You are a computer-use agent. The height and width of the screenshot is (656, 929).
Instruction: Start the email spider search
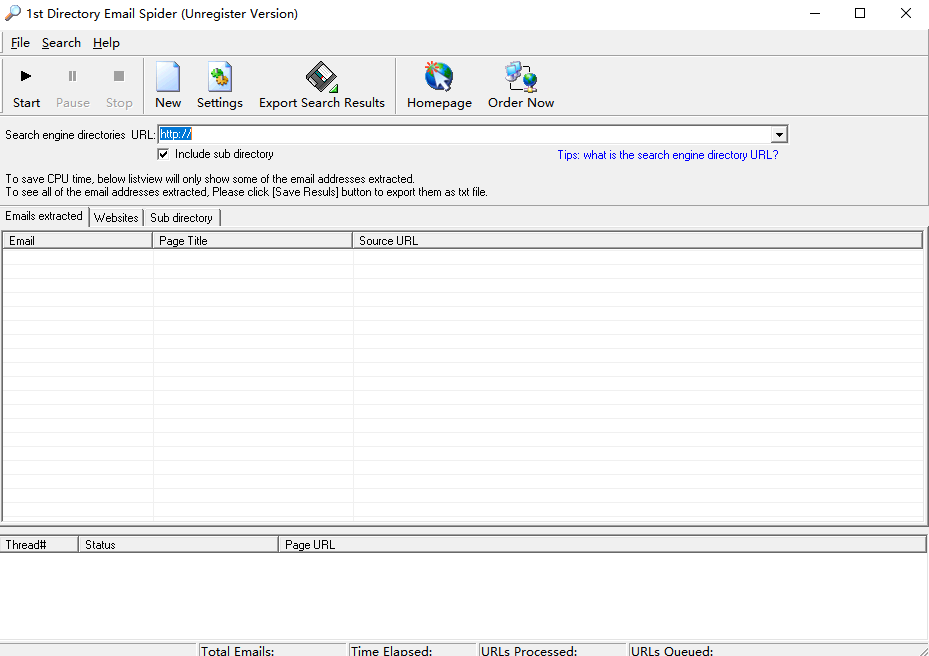click(x=26, y=86)
